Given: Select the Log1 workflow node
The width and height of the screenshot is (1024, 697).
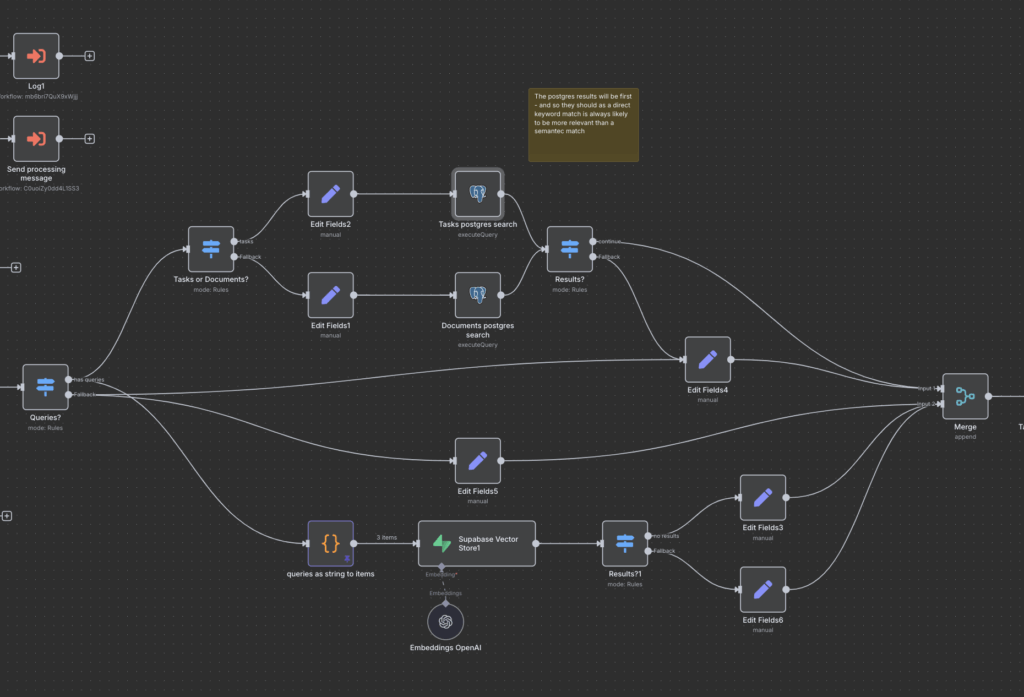Looking at the screenshot, I should click(36, 56).
